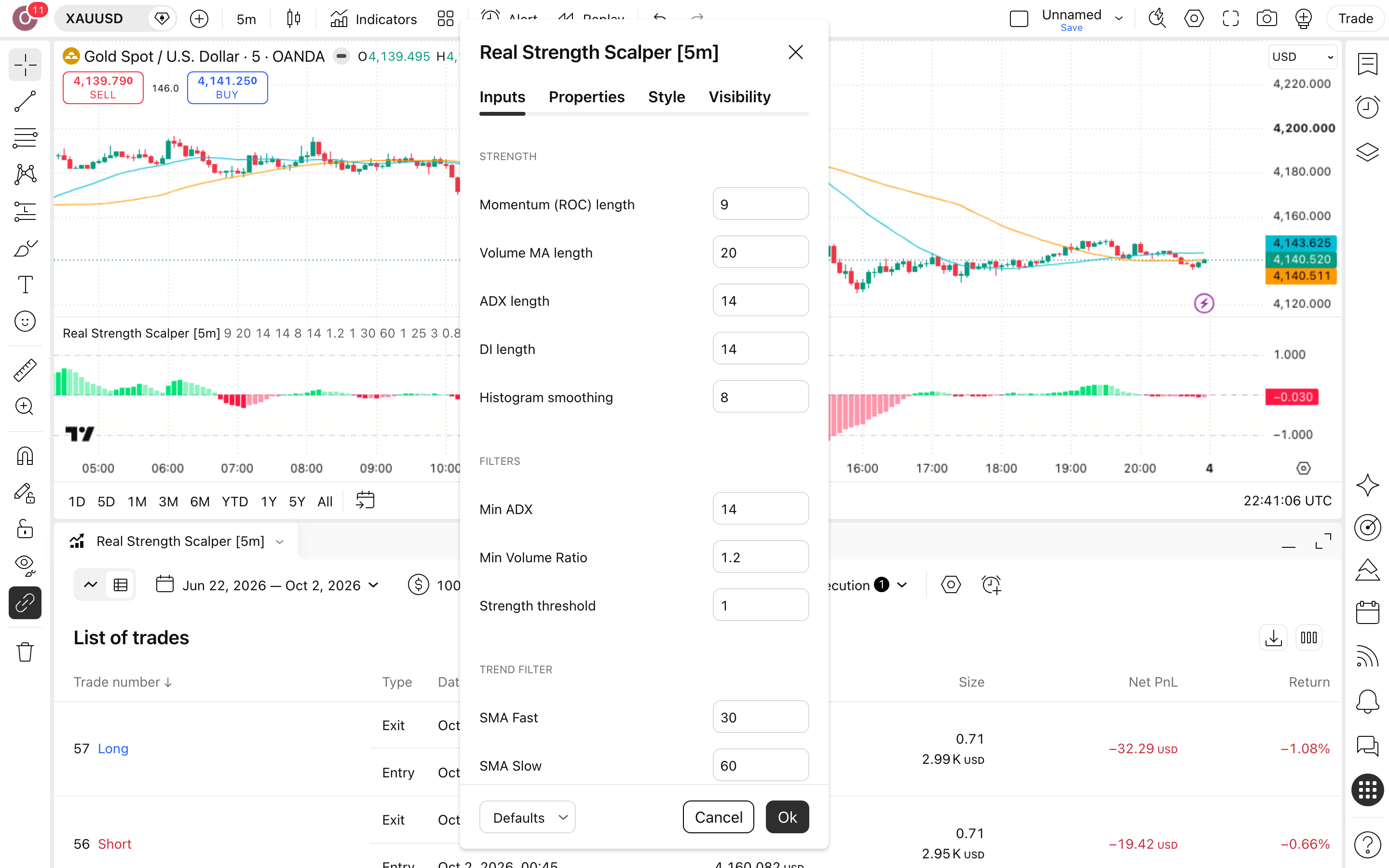Take a chart snapshot with camera icon
Screen dimensions: 1389x868
click(1267, 18)
